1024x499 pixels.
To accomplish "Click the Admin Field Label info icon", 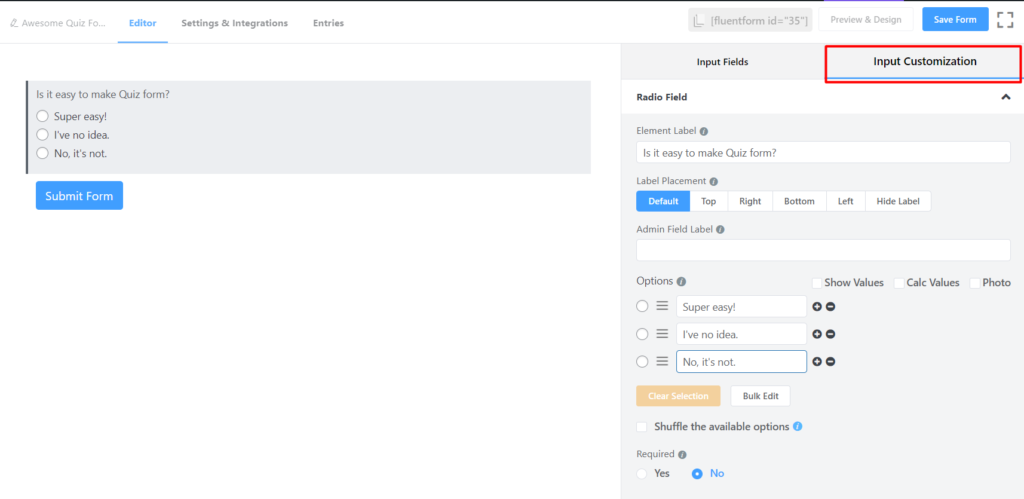I will (720, 230).
